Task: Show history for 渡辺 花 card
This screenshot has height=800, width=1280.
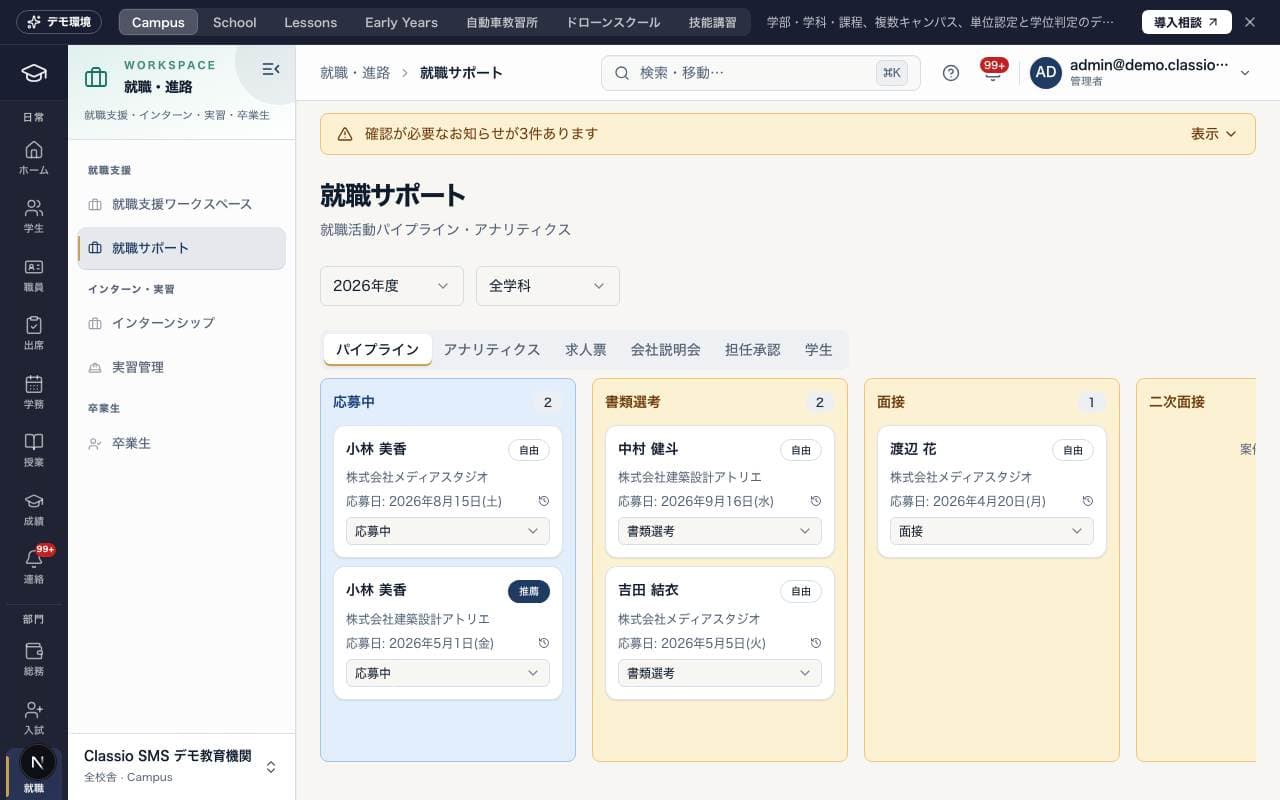Action: (1087, 501)
